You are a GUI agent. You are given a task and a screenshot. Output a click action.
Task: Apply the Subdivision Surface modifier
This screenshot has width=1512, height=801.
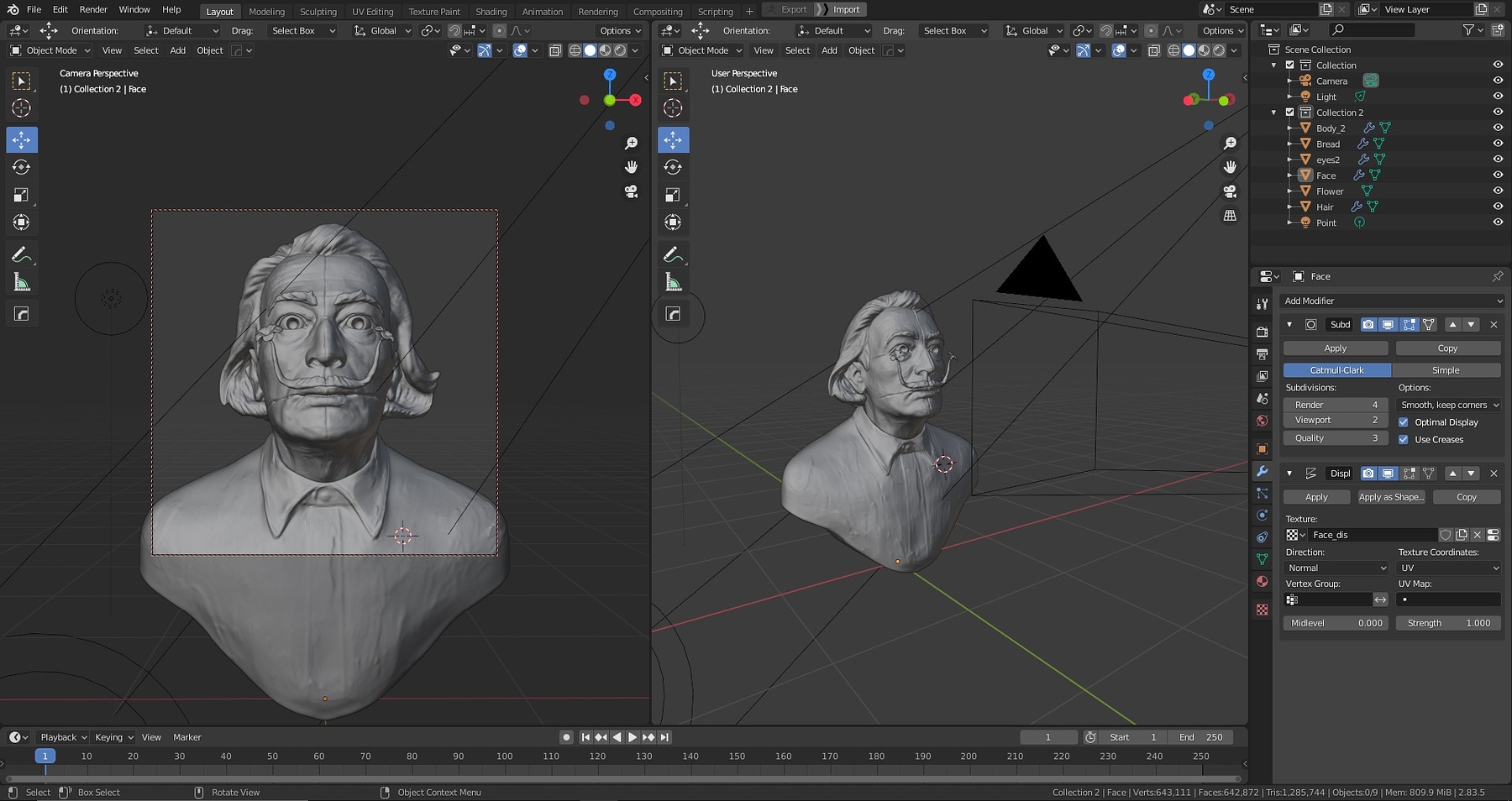click(x=1335, y=348)
